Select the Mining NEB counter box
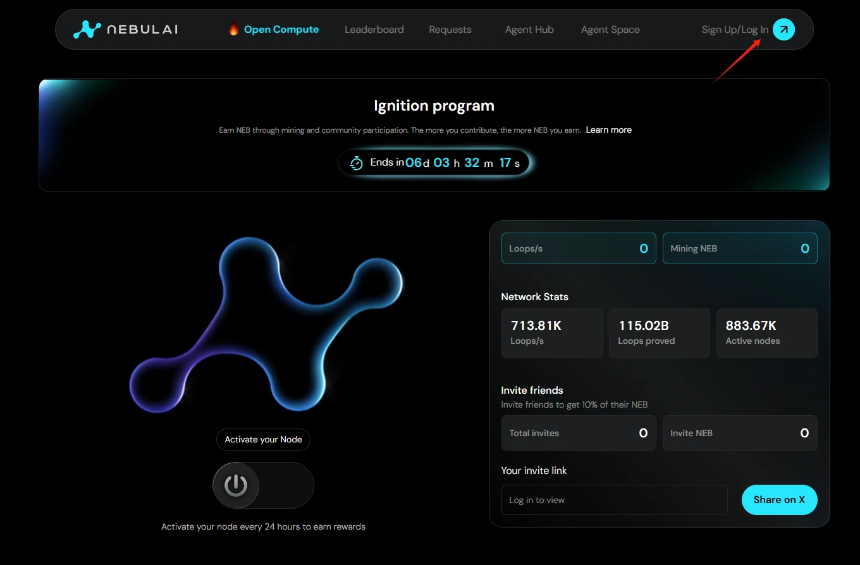The image size is (860, 565). pos(740,248)
